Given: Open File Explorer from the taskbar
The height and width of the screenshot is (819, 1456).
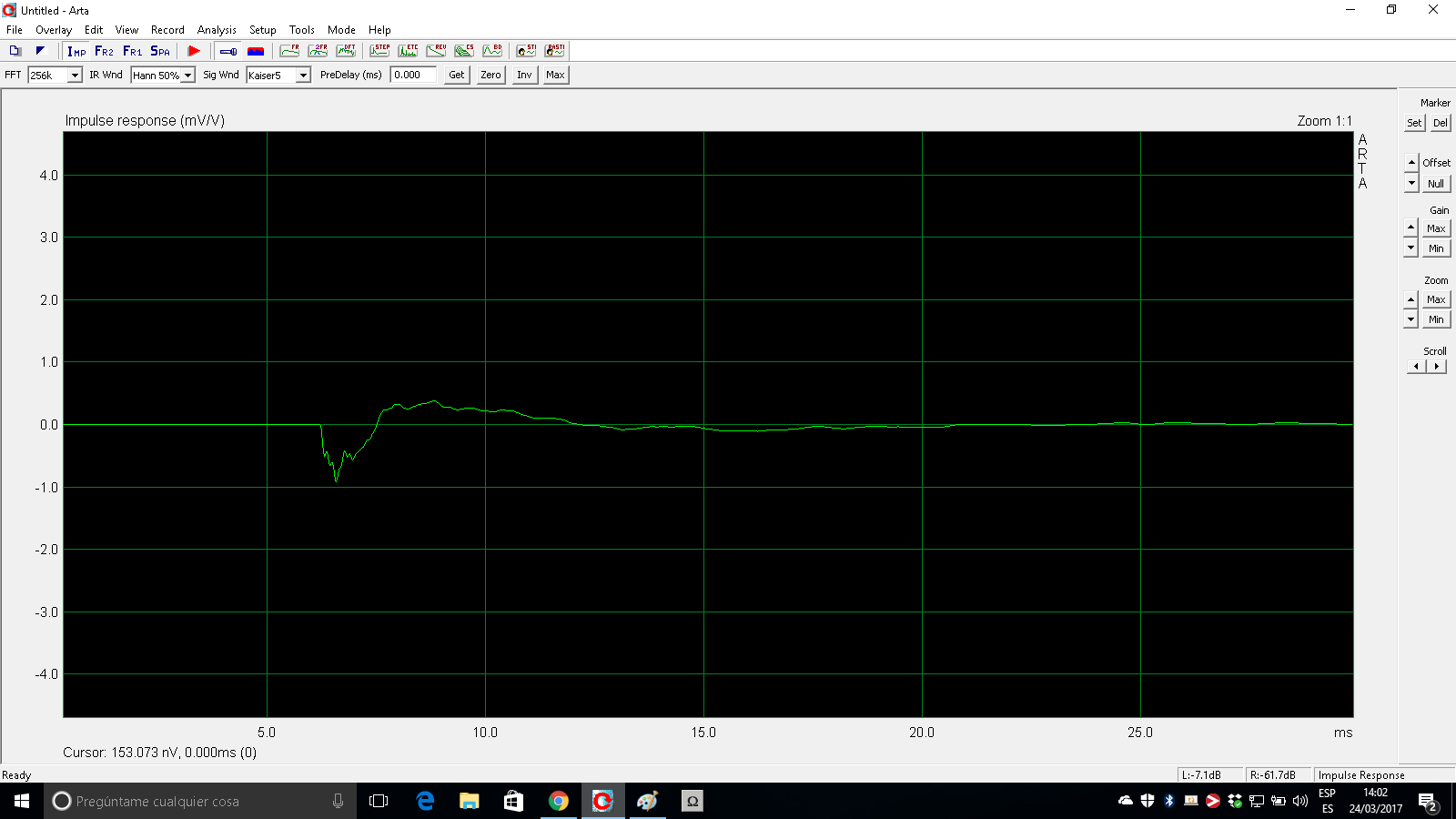Looking at the screenshot, I should tap(469, 801).
